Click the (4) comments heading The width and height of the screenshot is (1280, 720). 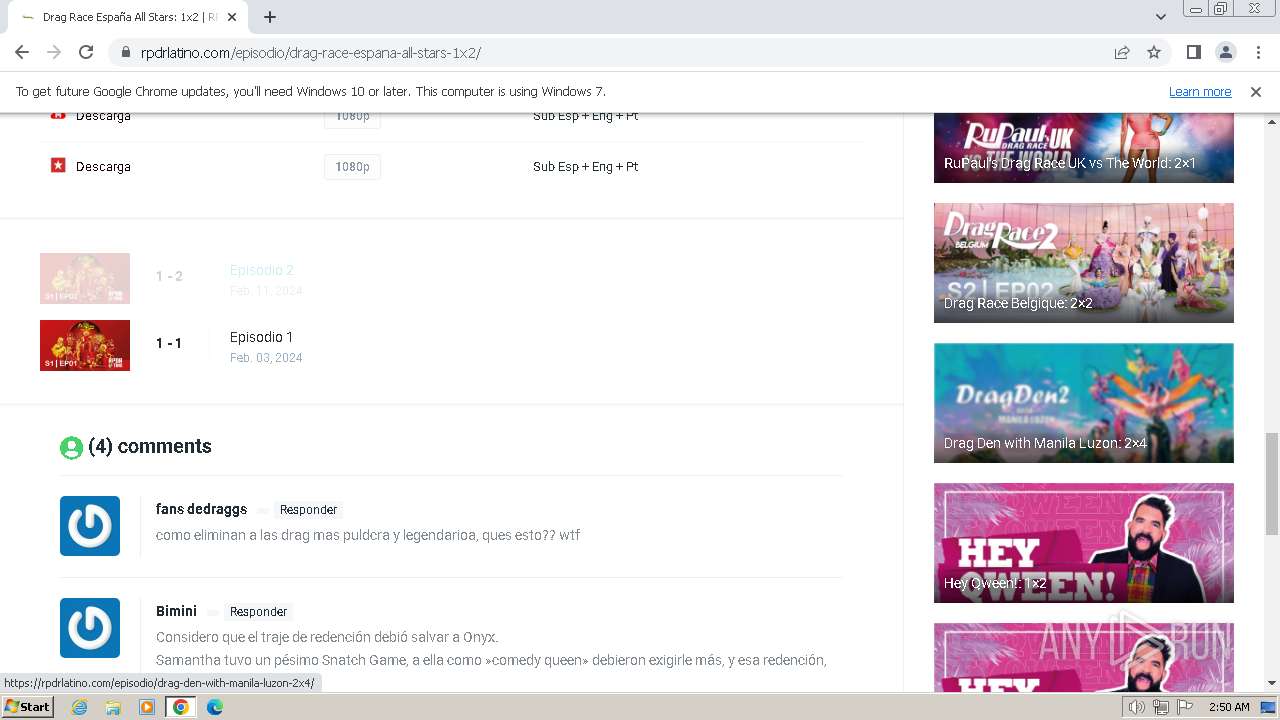pyautogui.click(x=150, y=447)
